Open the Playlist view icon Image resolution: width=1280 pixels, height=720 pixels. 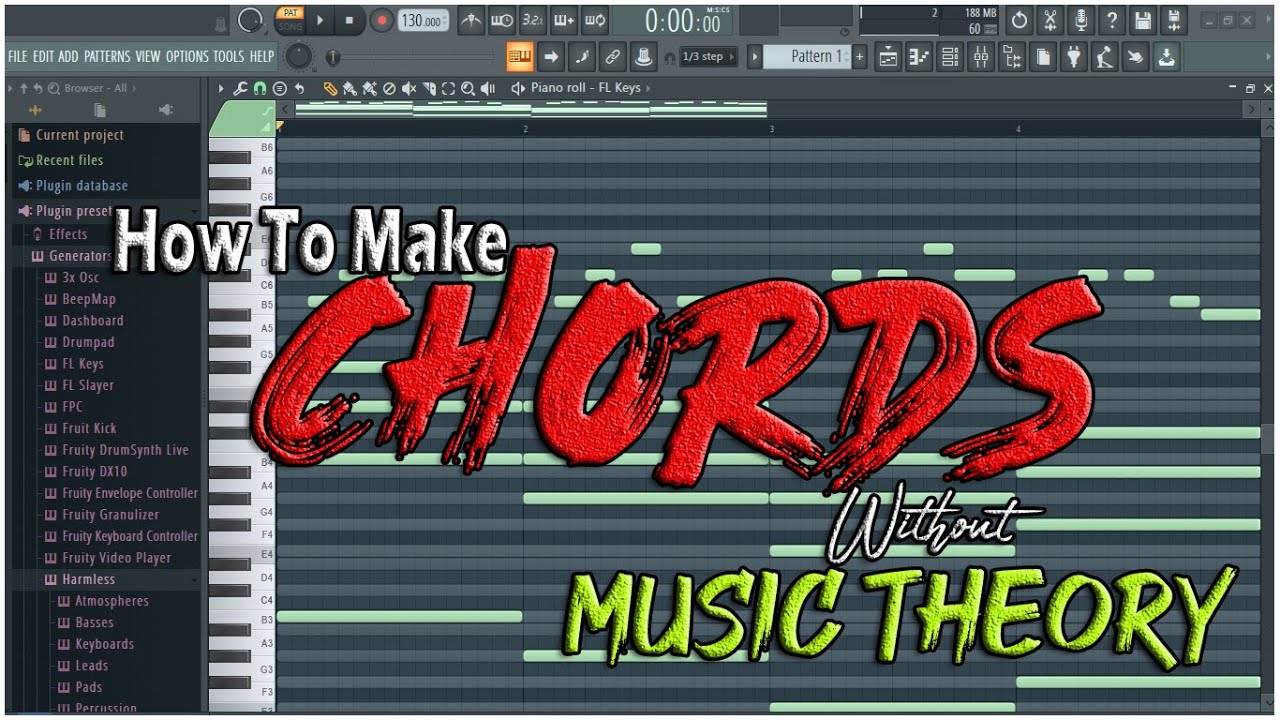pos(888,57)
